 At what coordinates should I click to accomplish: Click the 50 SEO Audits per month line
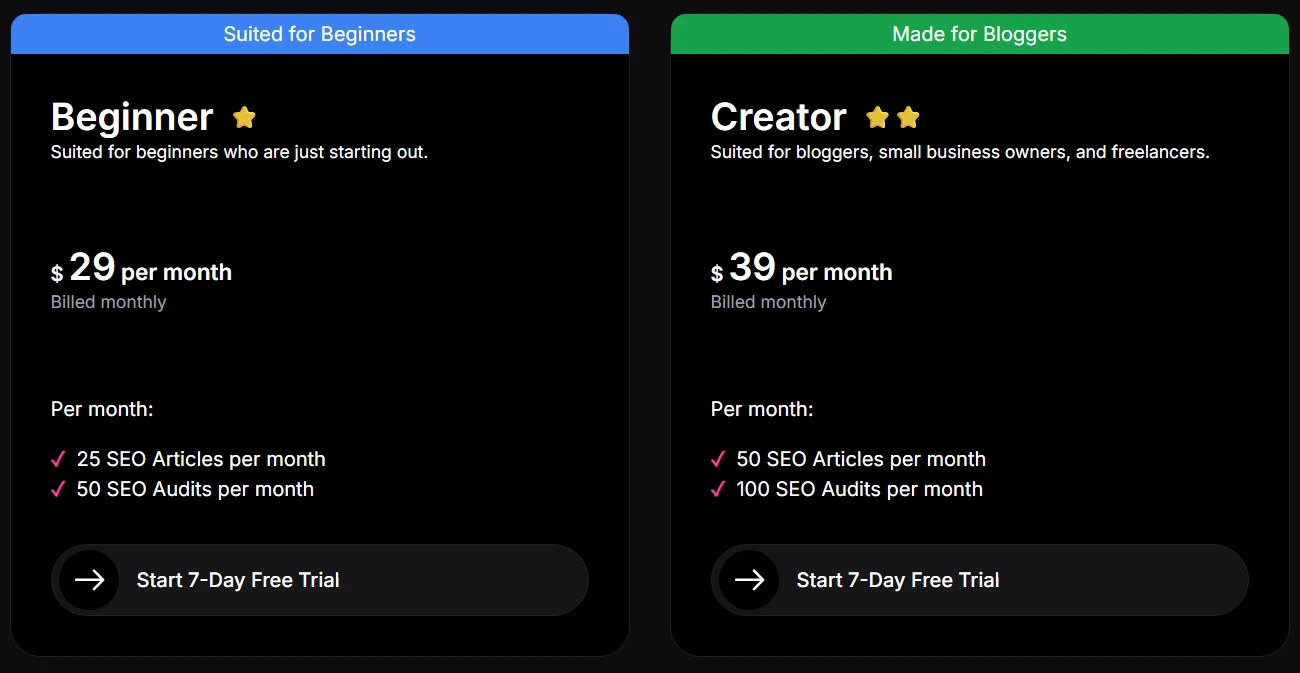click(195, 489)
